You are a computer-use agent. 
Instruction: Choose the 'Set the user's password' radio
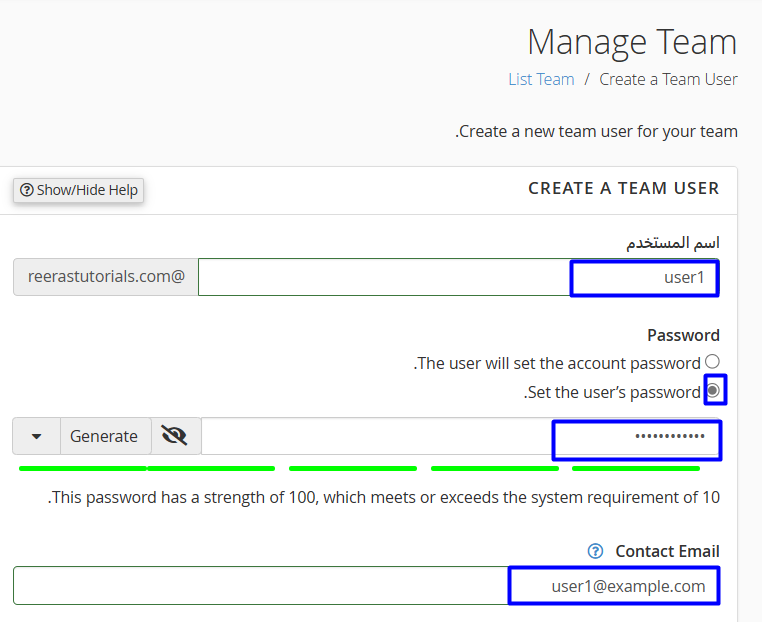(713, 391)
